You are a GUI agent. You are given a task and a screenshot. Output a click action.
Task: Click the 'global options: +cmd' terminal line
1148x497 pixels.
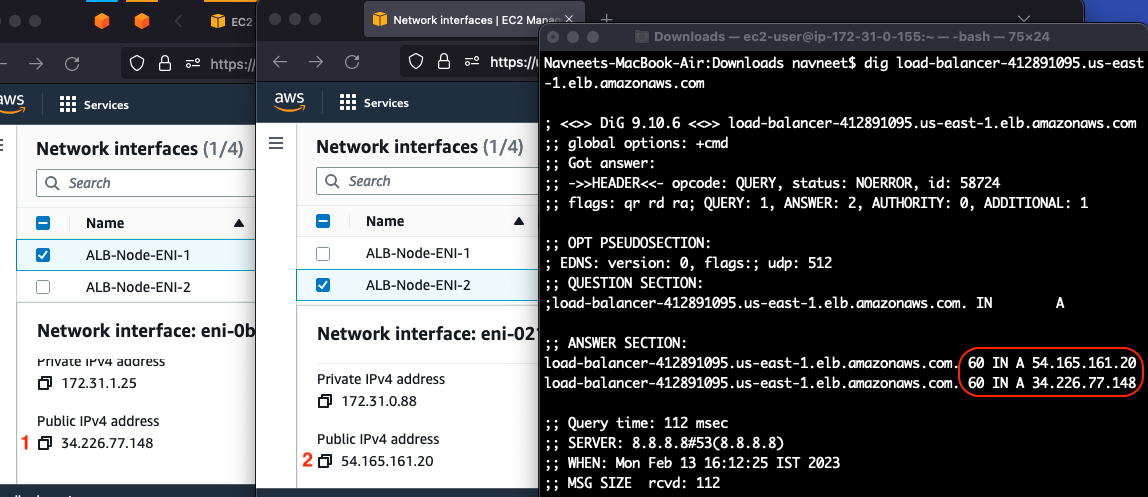click(x=636, y=143)
